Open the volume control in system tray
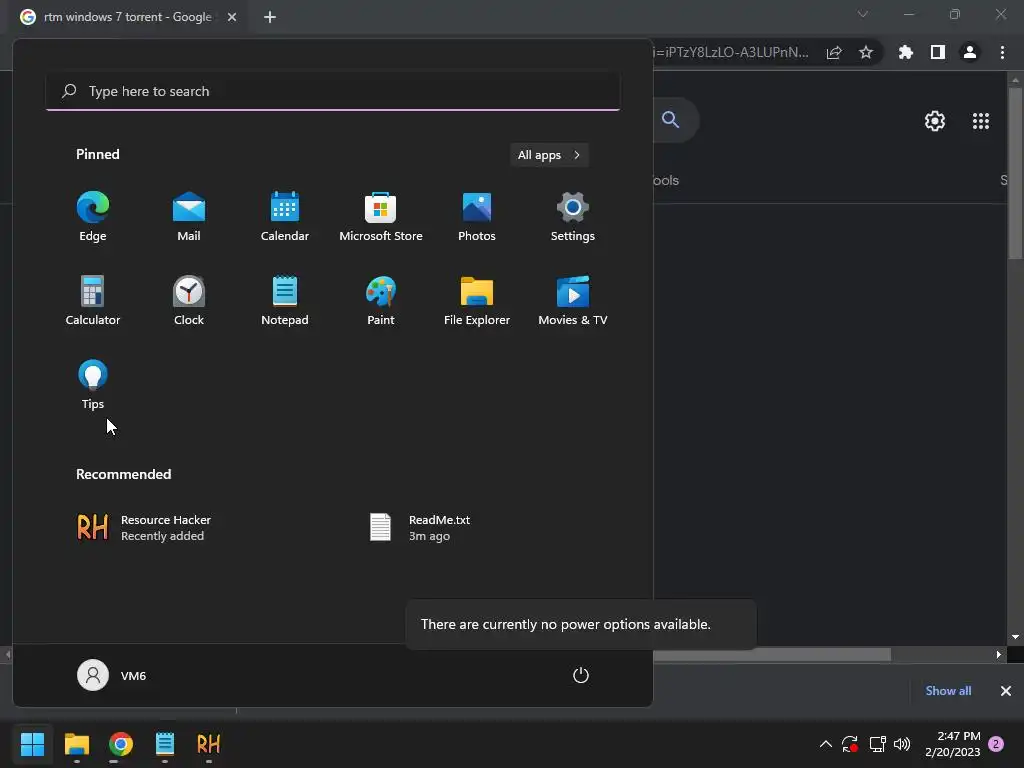The height and width of the screenshot is (768, 1024). coord(902,744)
